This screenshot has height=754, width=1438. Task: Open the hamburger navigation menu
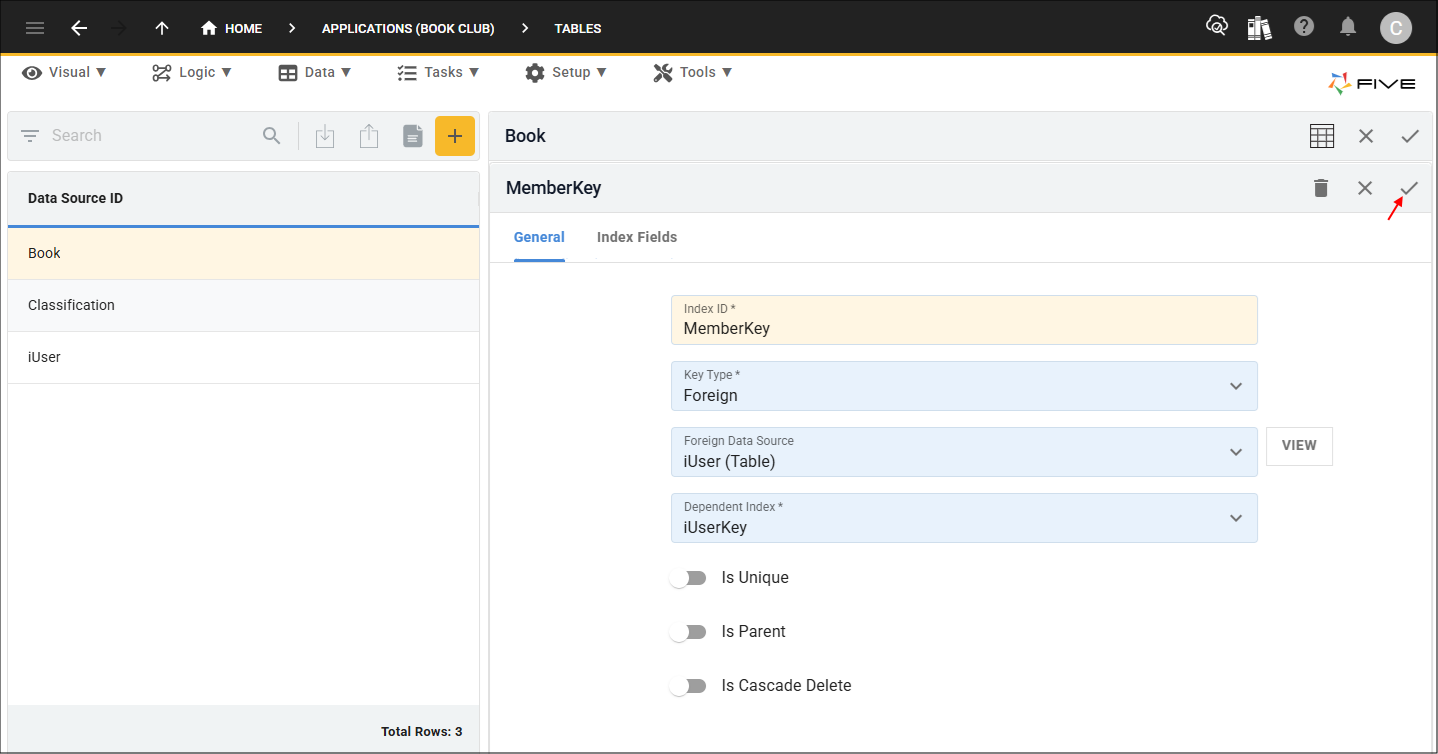pyautogui.click(x=35, y=28)
